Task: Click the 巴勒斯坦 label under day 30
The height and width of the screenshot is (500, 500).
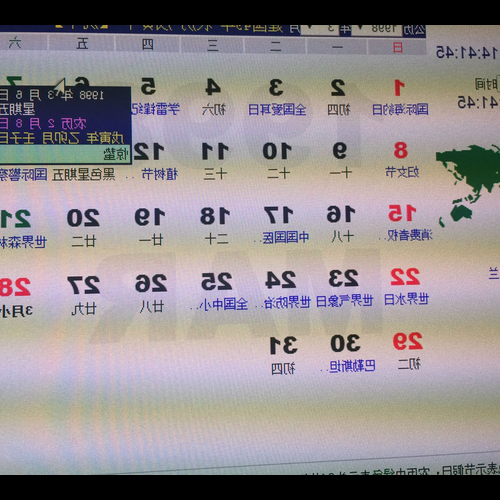Action: tap(352, 366)
